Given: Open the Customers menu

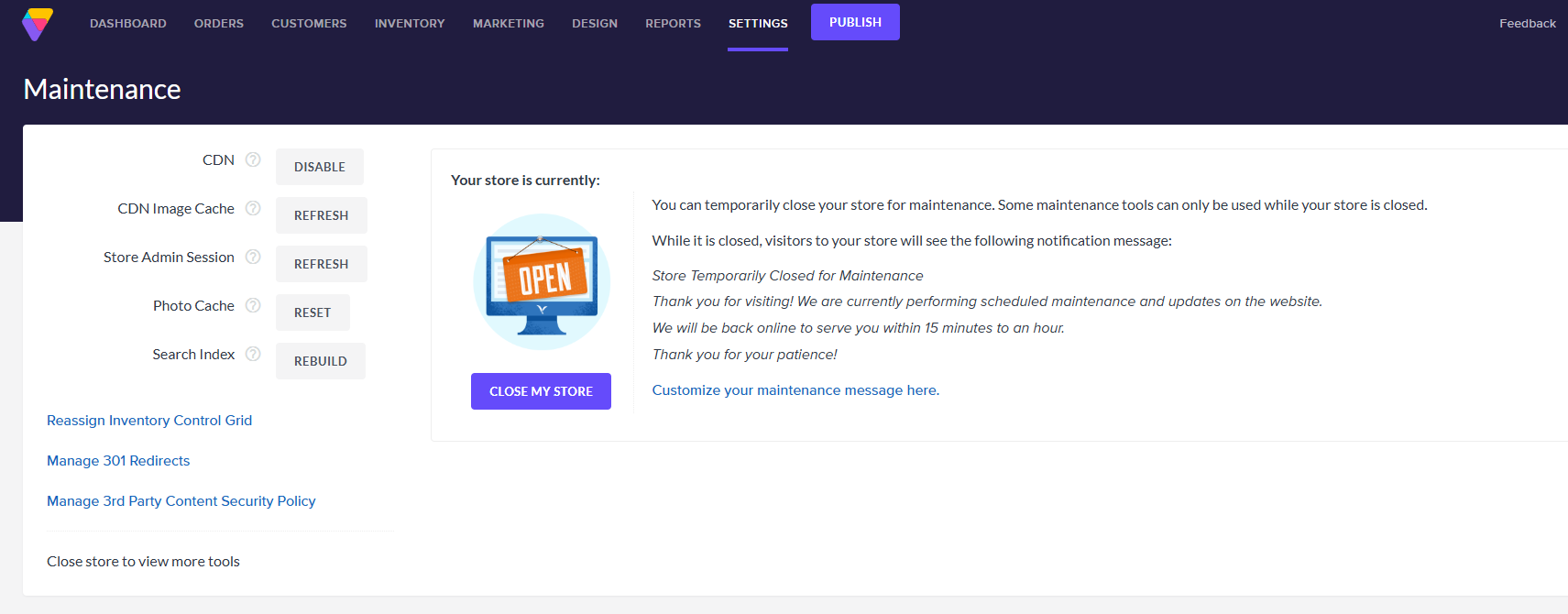Looking at the screenshot, I should click(309, 24).
